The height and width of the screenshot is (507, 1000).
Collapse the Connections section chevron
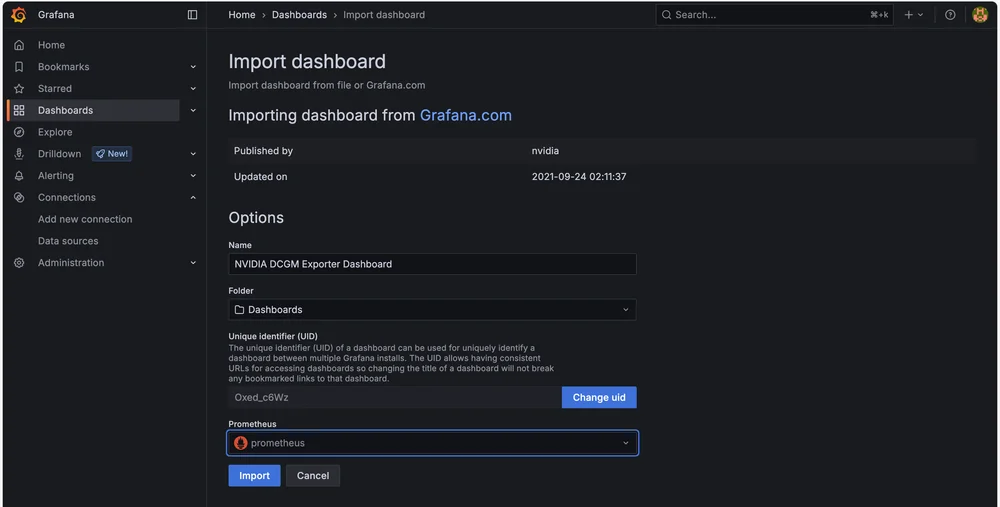[193, 198]
